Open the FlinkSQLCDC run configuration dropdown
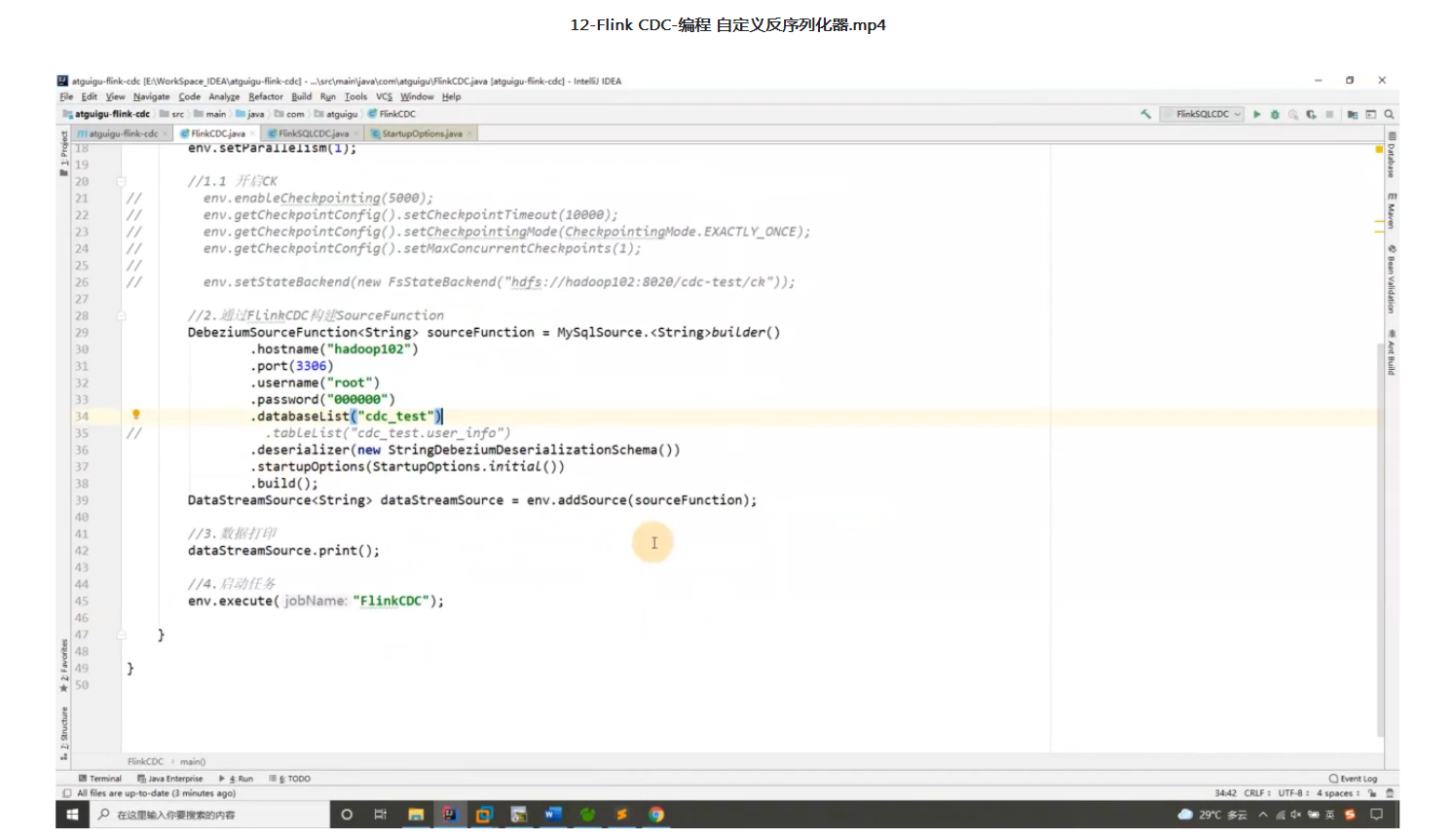1453x840 pixels. coord(1203,114)
